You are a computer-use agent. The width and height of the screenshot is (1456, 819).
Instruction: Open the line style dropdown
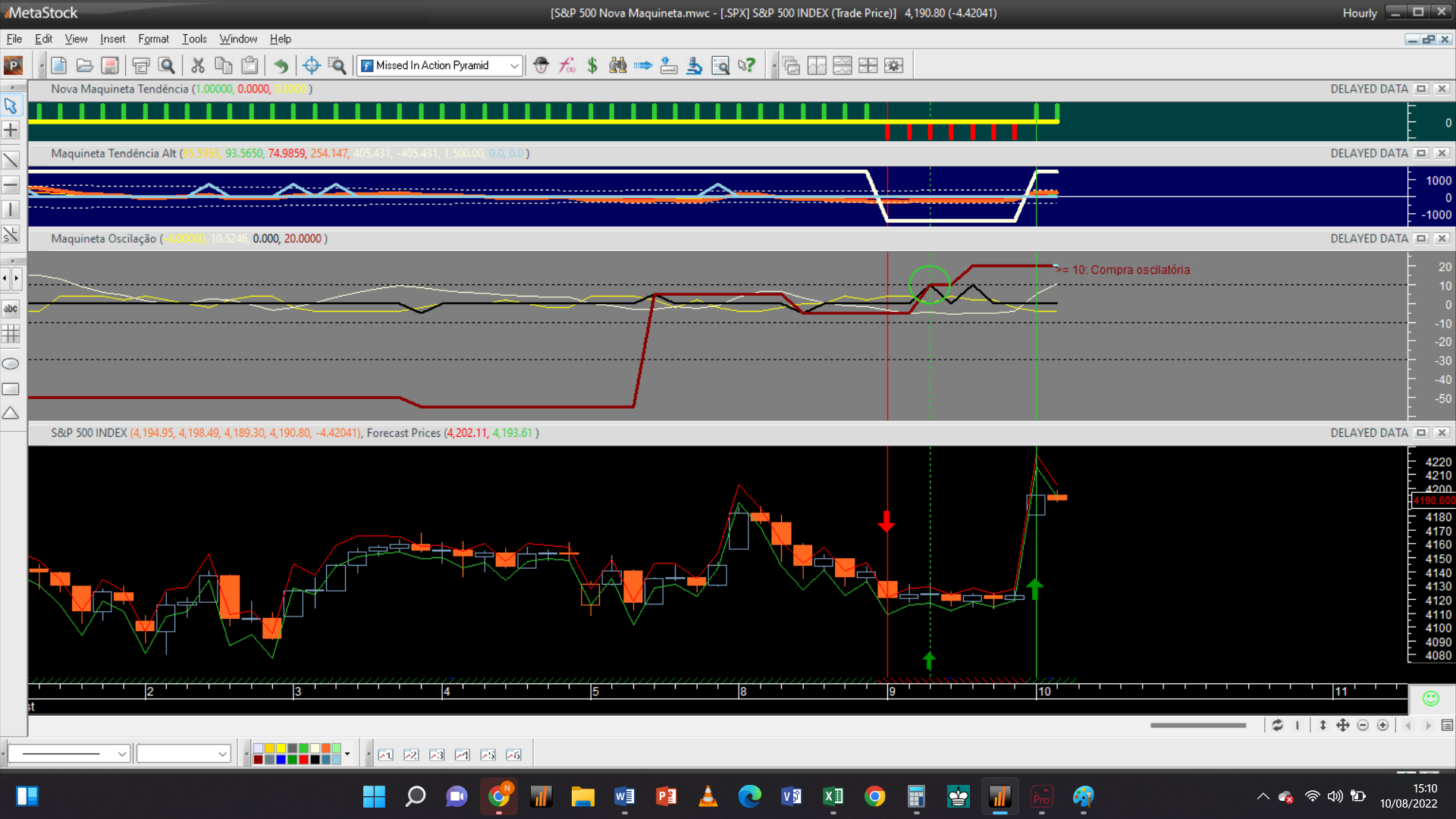[x=121, y=754]
